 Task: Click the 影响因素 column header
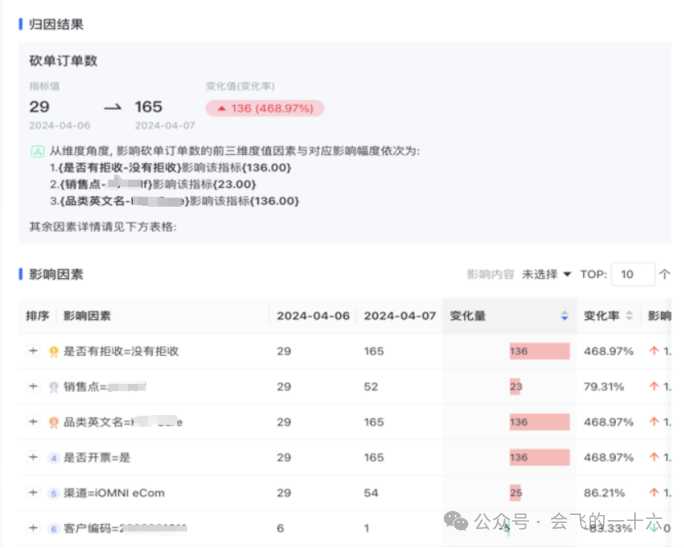(87, 315)
